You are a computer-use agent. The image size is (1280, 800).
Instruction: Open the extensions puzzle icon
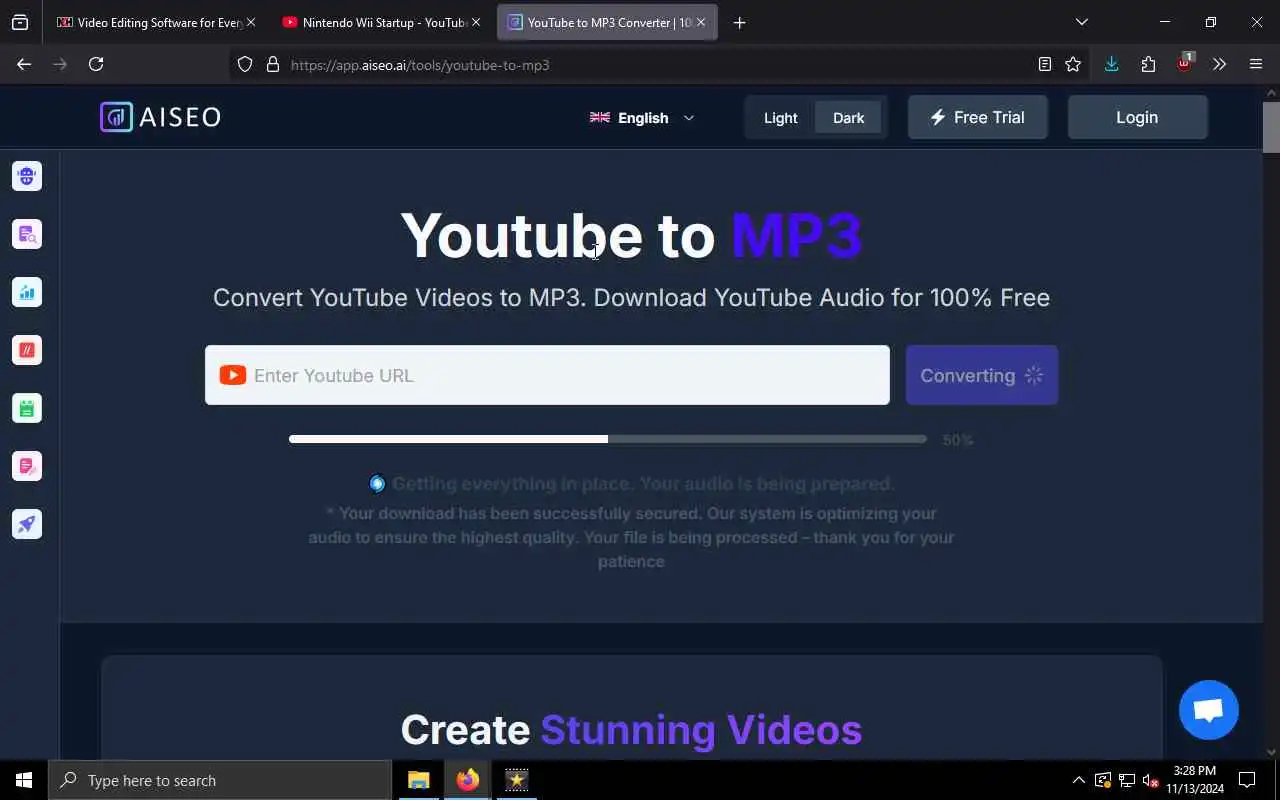pyautogui.click(x=1148, y=64)
